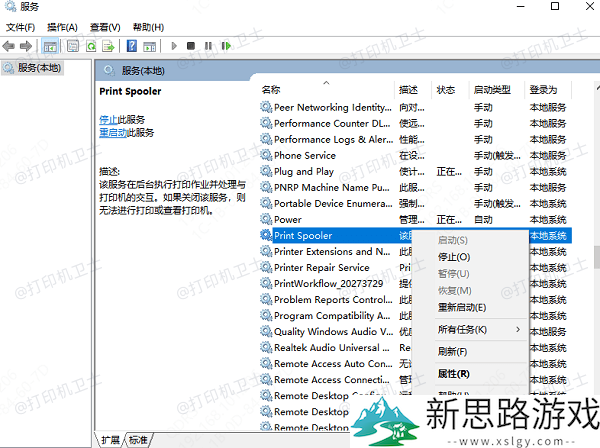The height and width of the screenshot is (448, 600).
Task: Open the 查看(V) menu
Action: [x=105, y=28]
